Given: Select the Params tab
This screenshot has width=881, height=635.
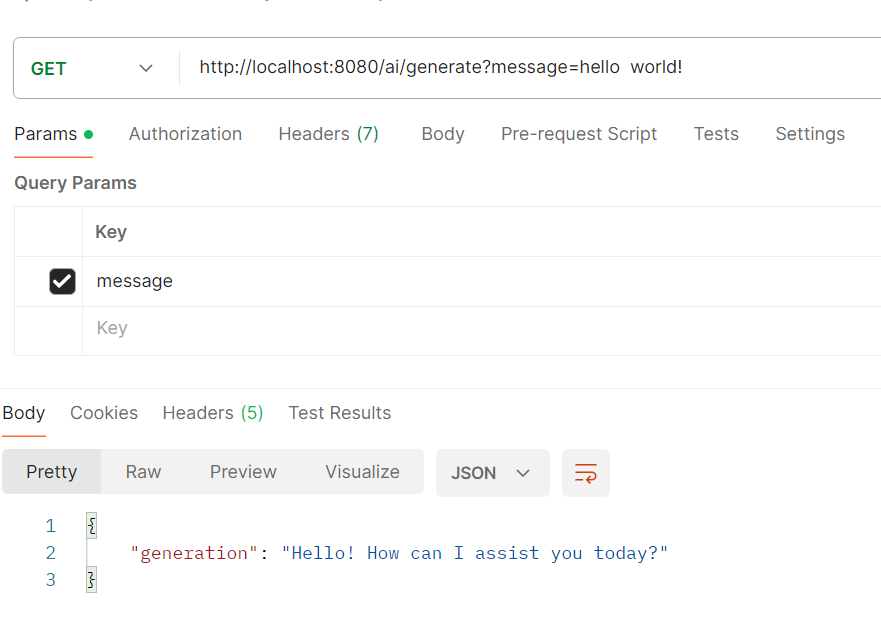Looking at the screenshot, I should click(46, 134).
